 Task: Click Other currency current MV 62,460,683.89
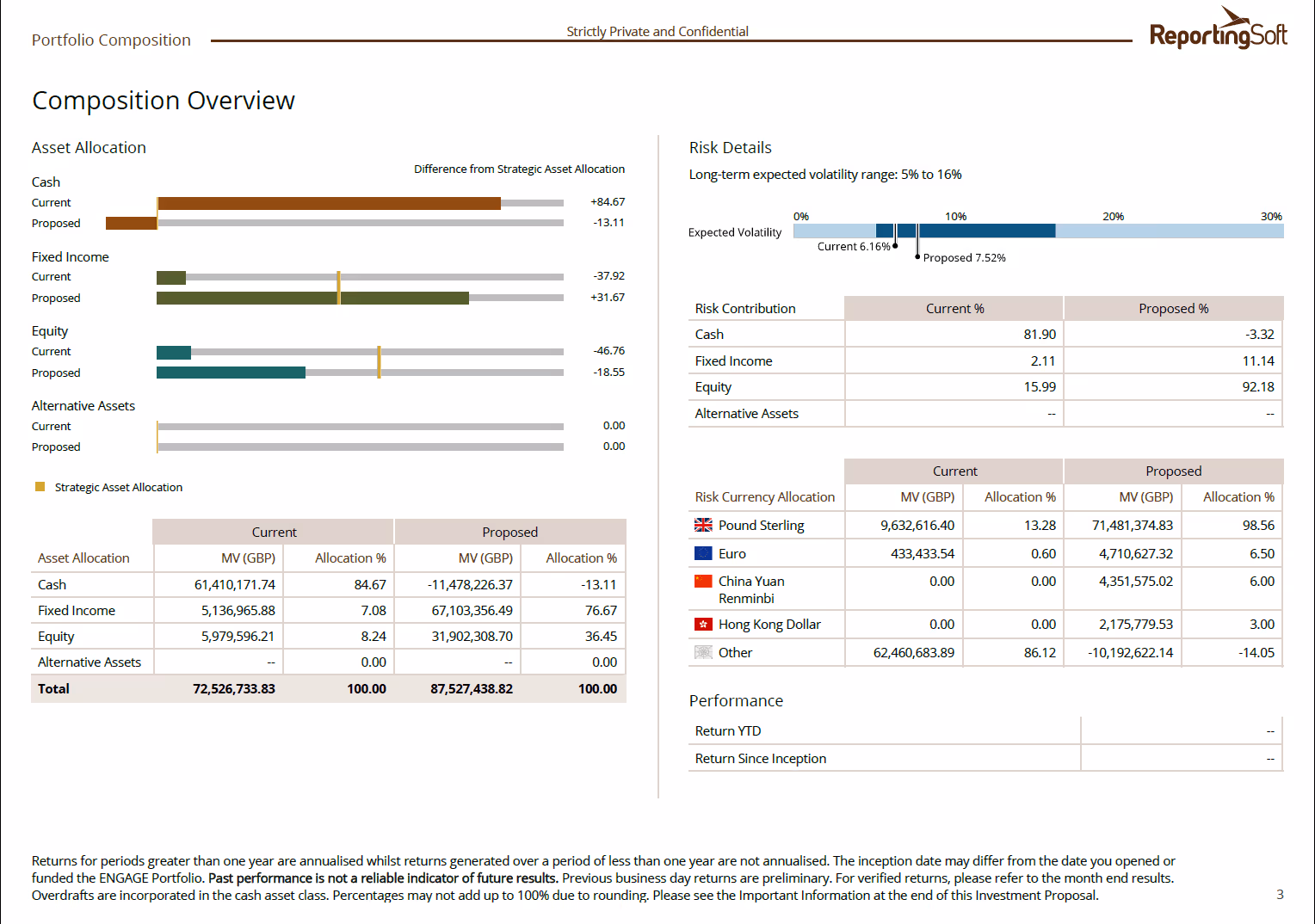914,652
